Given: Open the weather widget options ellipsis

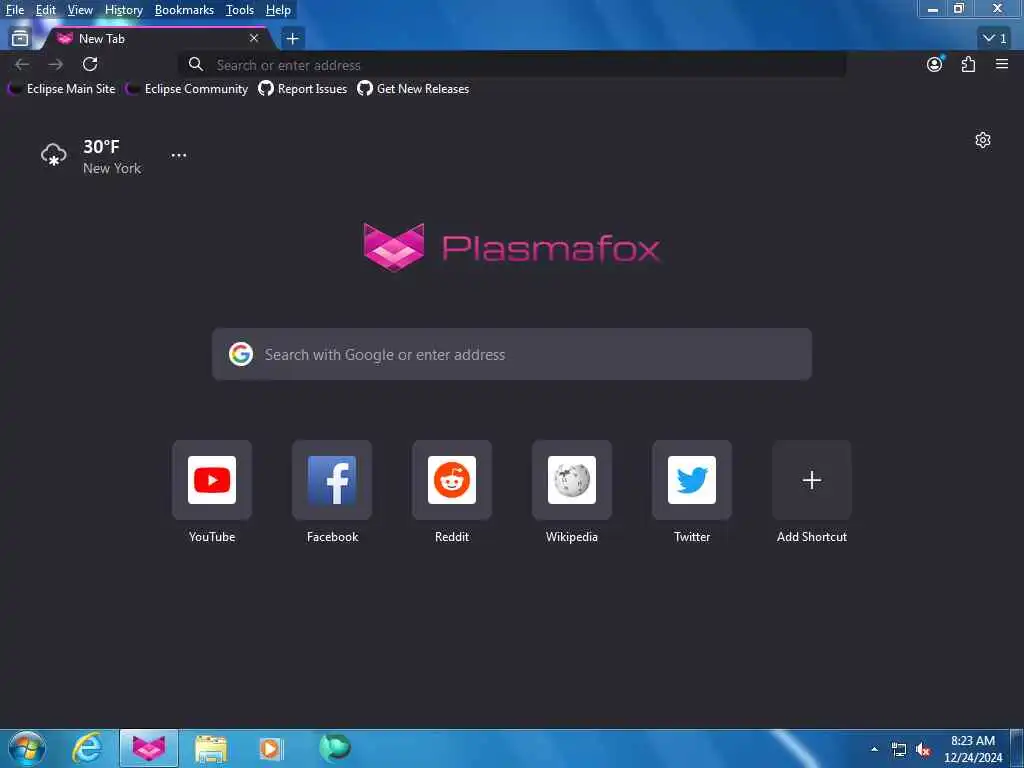Looking at the screenshot, I should click(179, 155).
